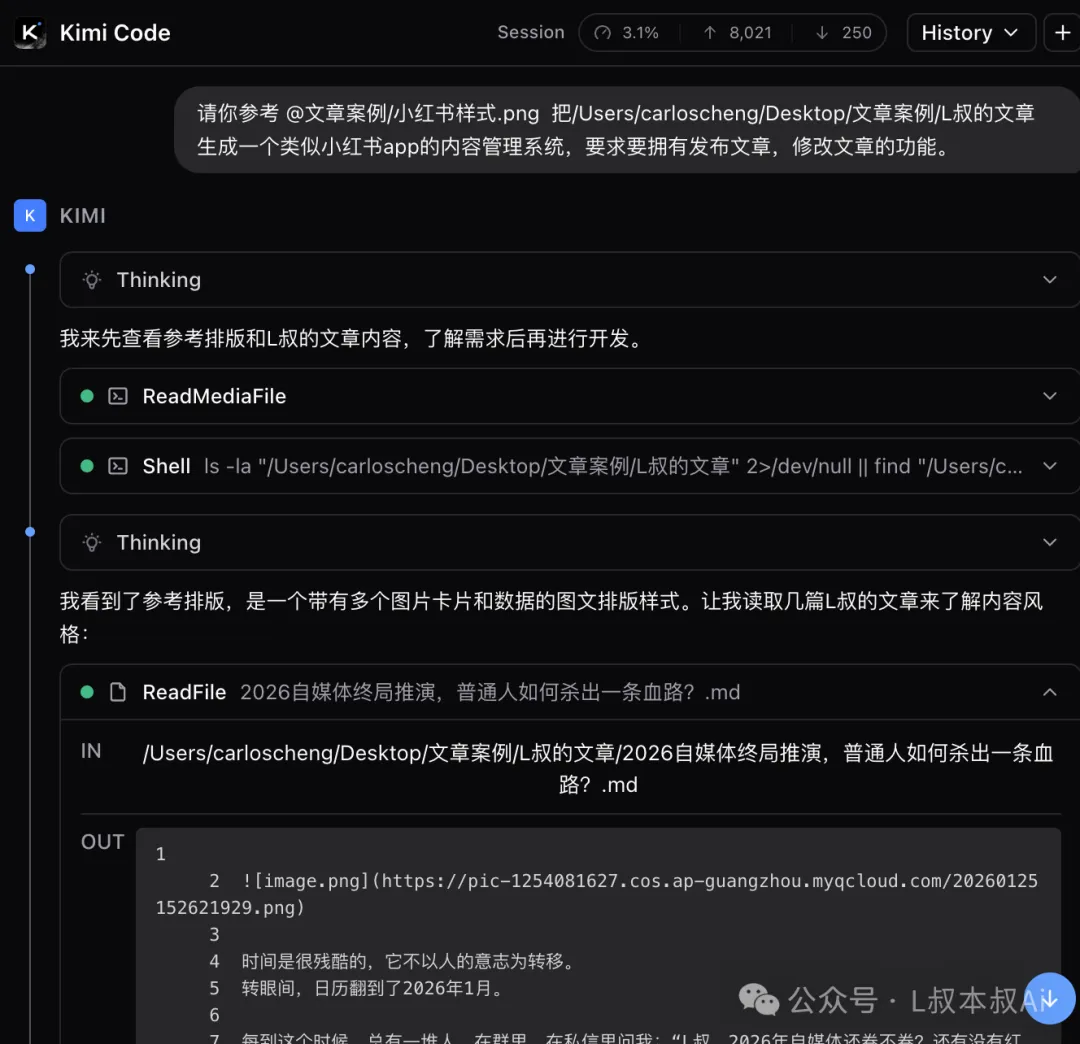
Task: Click output line 转眼间，日历翻到了2026年1月
Action: coord(372,988)
